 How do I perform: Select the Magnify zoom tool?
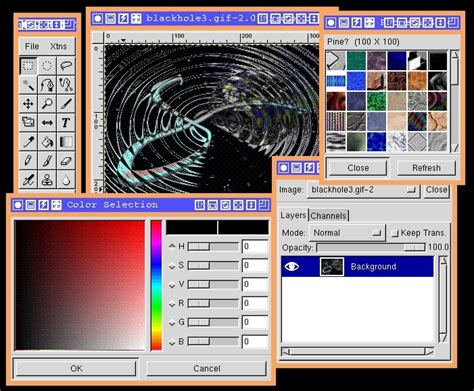pos(47,104)
